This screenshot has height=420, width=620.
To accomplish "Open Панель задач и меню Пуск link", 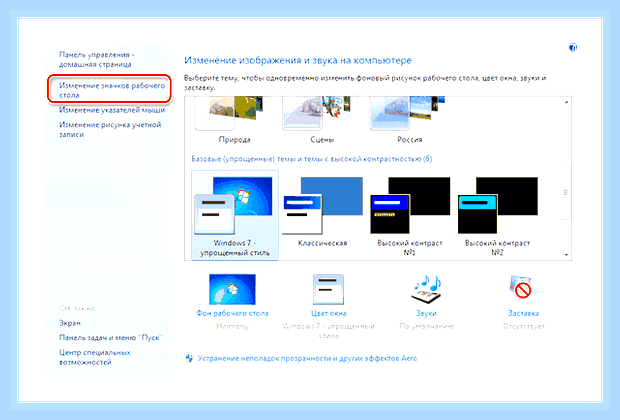I will click(x=111, y=337).
